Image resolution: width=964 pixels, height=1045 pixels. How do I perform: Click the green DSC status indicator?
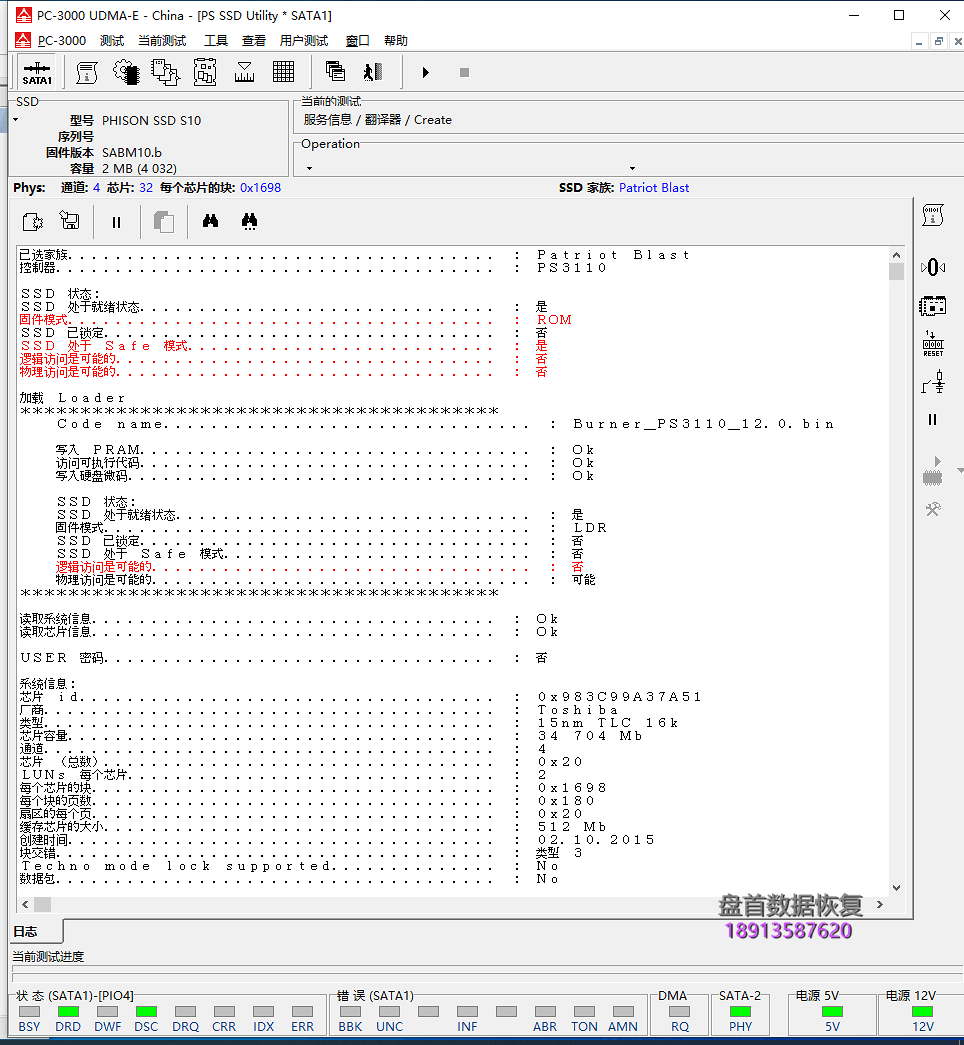[146, 1011]
